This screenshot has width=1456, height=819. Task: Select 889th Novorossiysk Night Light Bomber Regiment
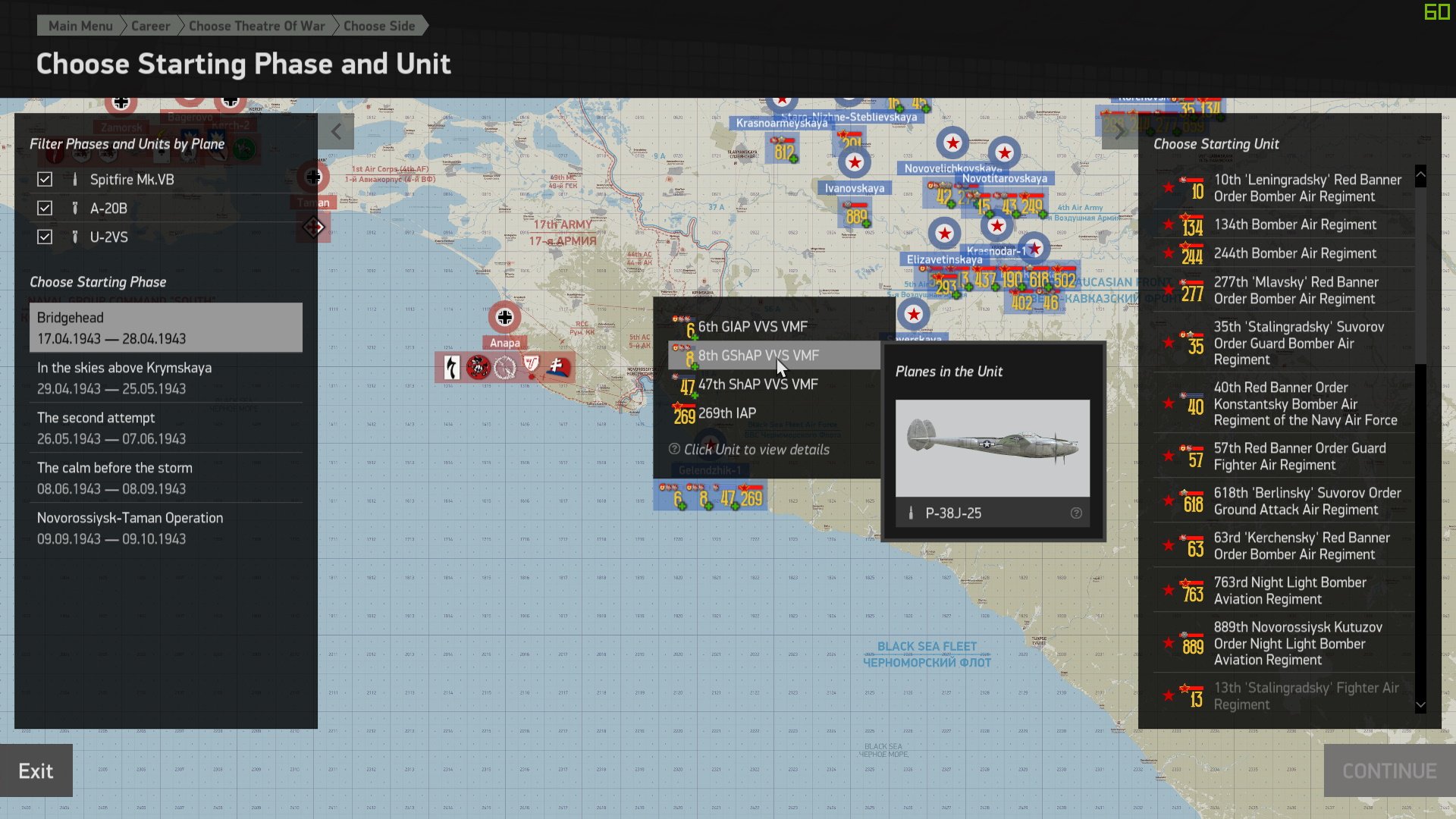click(1283, 643)
